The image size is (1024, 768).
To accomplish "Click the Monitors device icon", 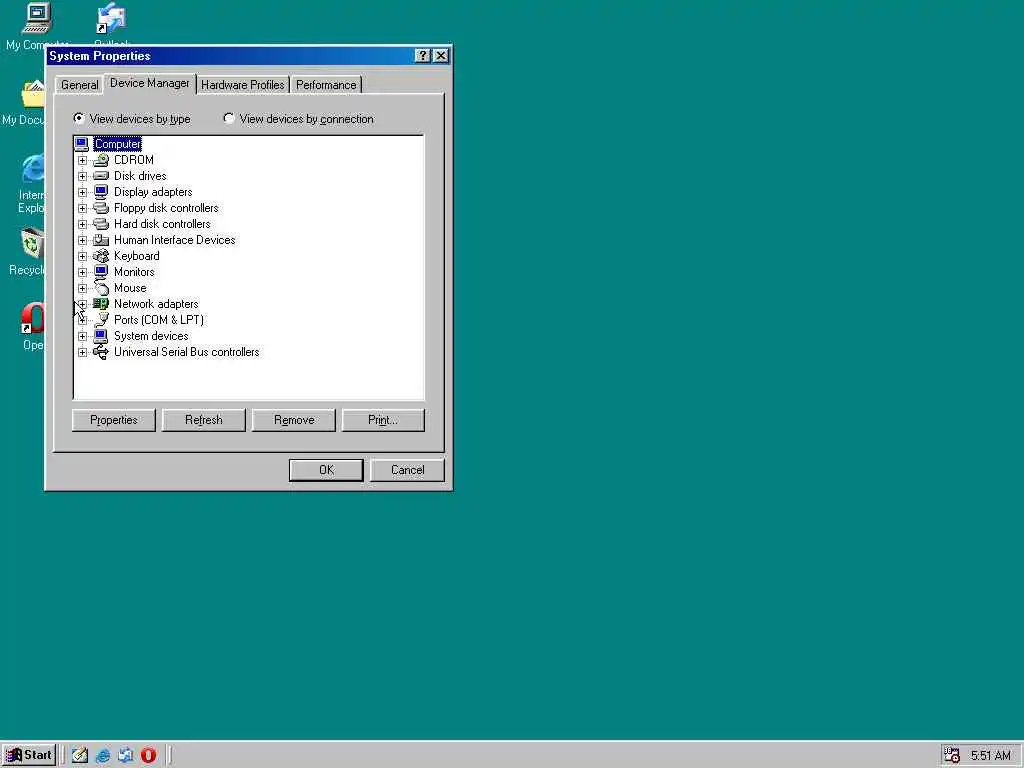I will click(x=101, y=272).
